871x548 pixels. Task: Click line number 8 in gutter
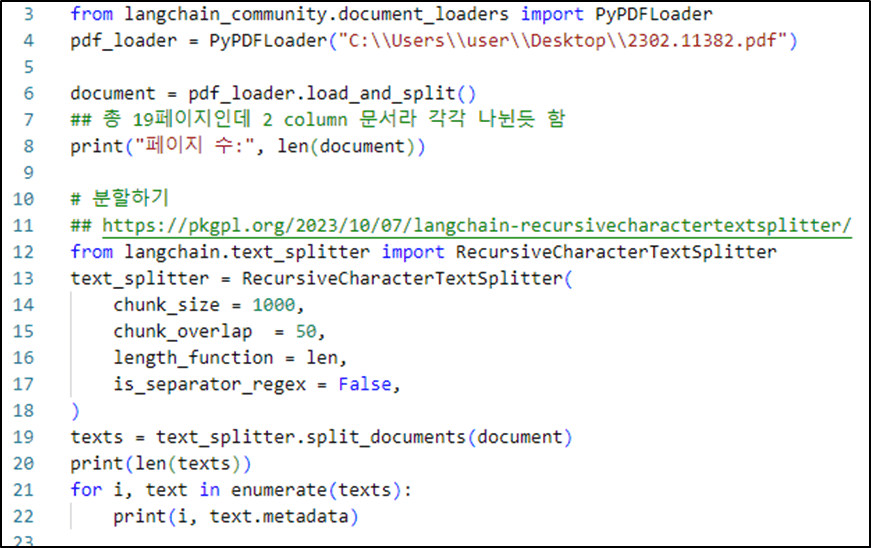tap(29, 146)
